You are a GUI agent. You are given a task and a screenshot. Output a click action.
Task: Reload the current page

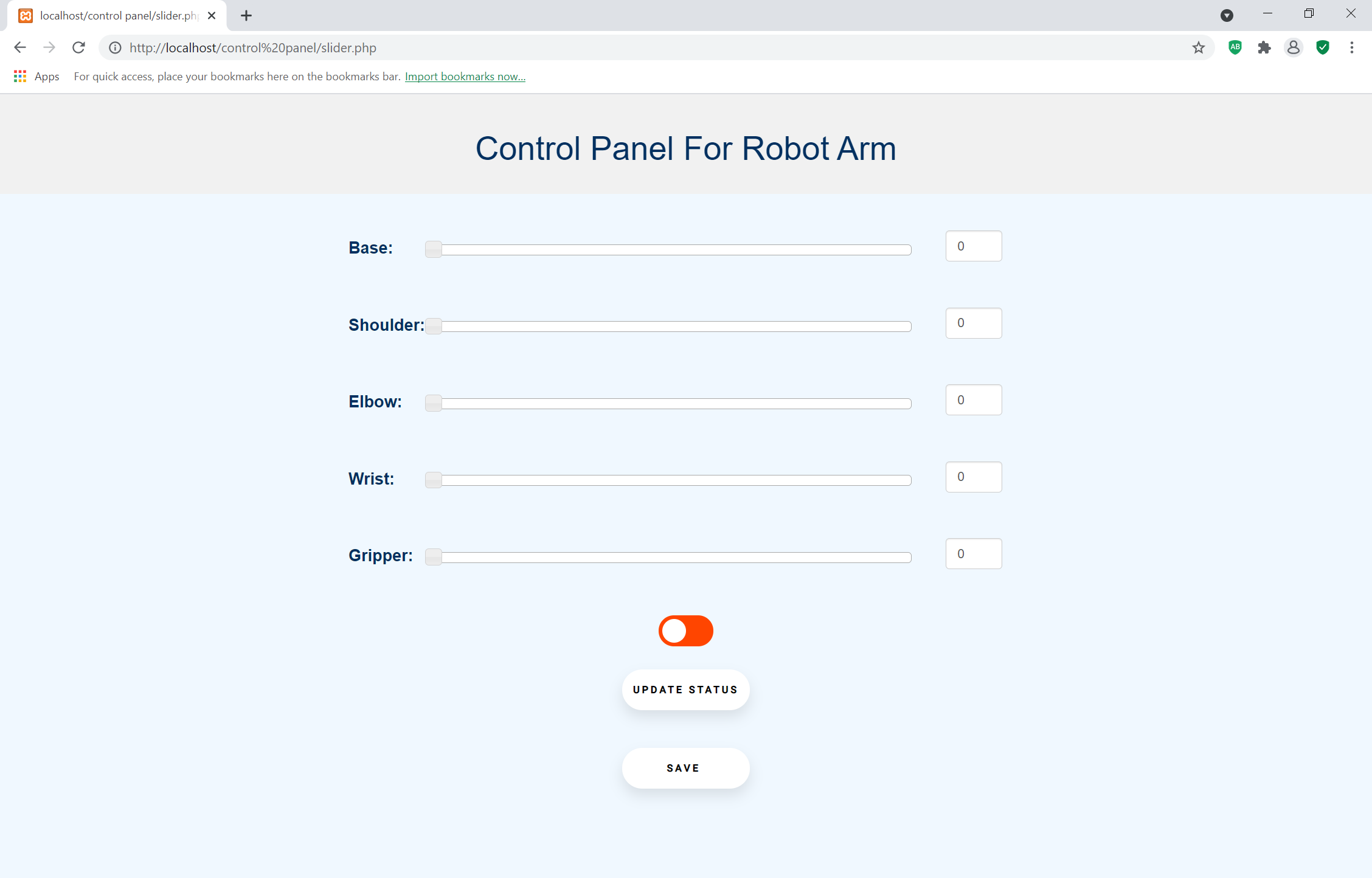tap(78, 47)
